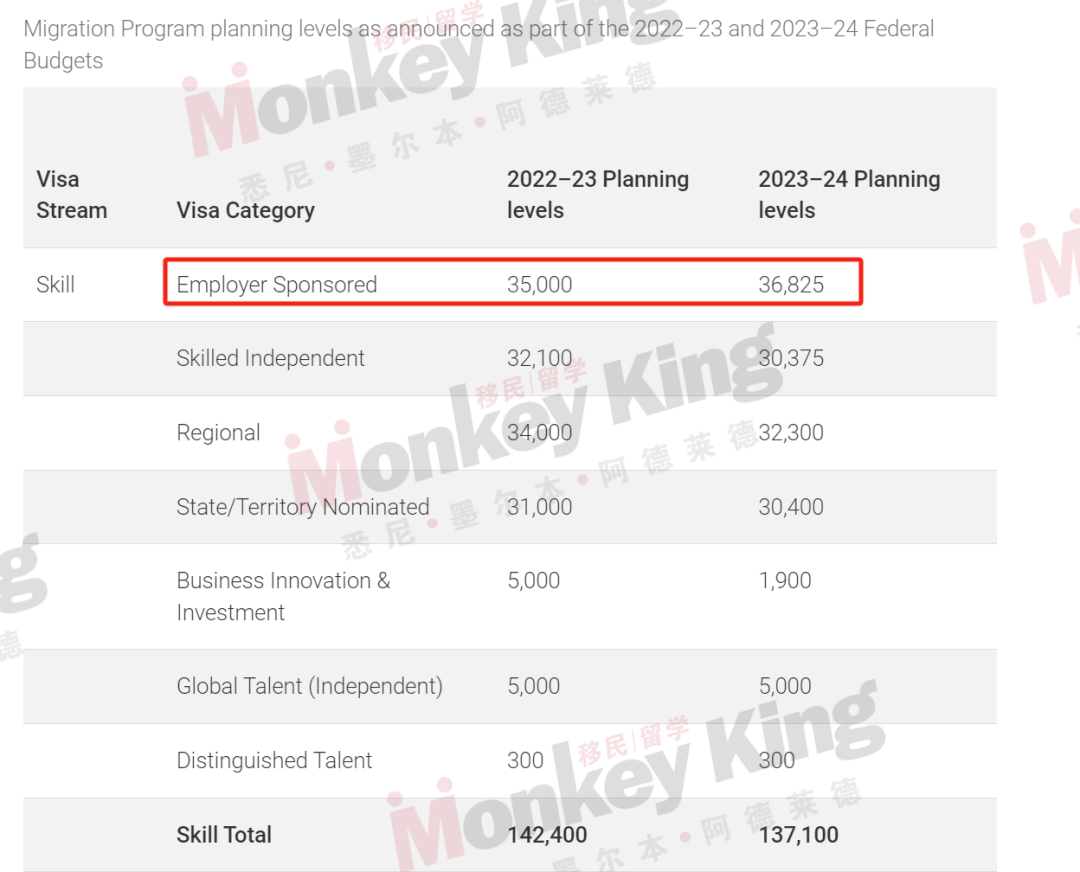Click the 30,400 value cell
Image resolution: width=1080 pixels, height=872 pixels.
(791, 507)
